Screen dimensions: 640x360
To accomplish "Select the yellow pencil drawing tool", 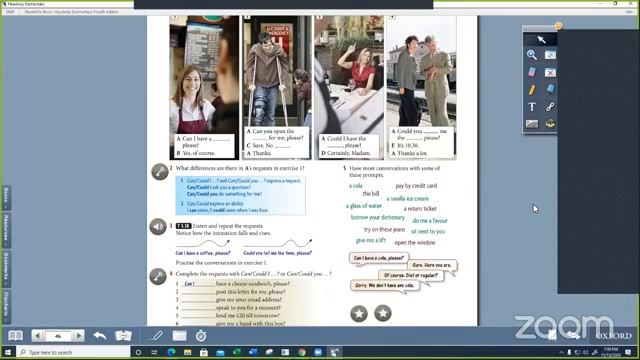I will click(532, 89).
